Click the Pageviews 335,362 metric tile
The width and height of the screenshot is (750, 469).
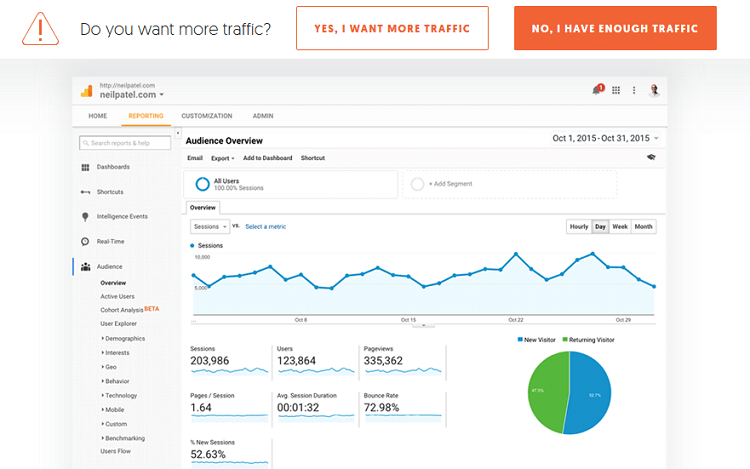(x=403, y=362)
